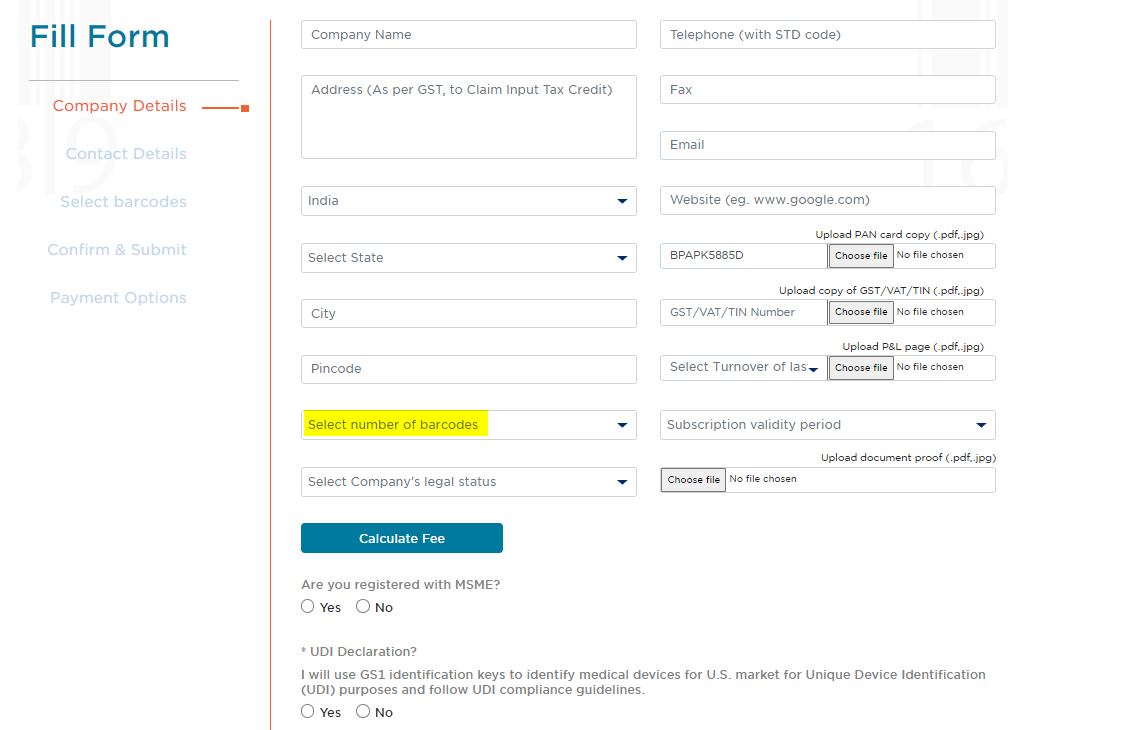Select No for UDI Declaration

tap(363, 711)
